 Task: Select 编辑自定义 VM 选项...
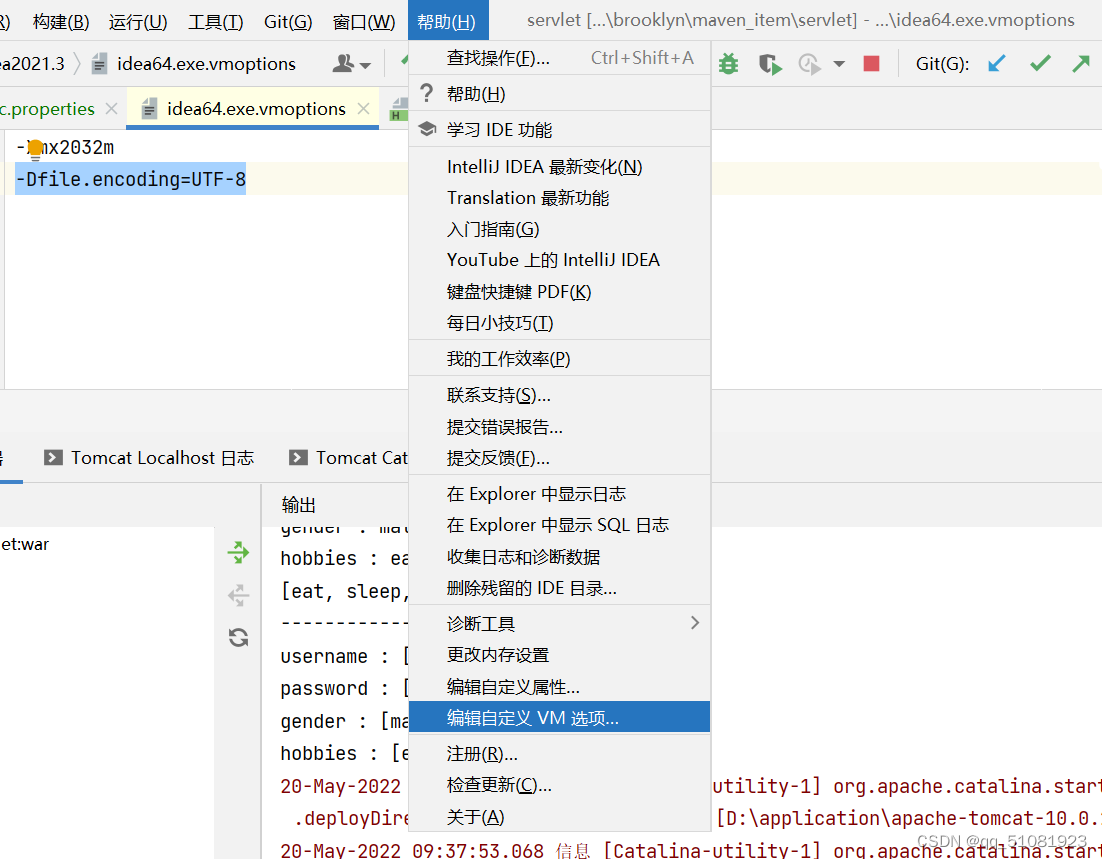click(x=559, y=717)
